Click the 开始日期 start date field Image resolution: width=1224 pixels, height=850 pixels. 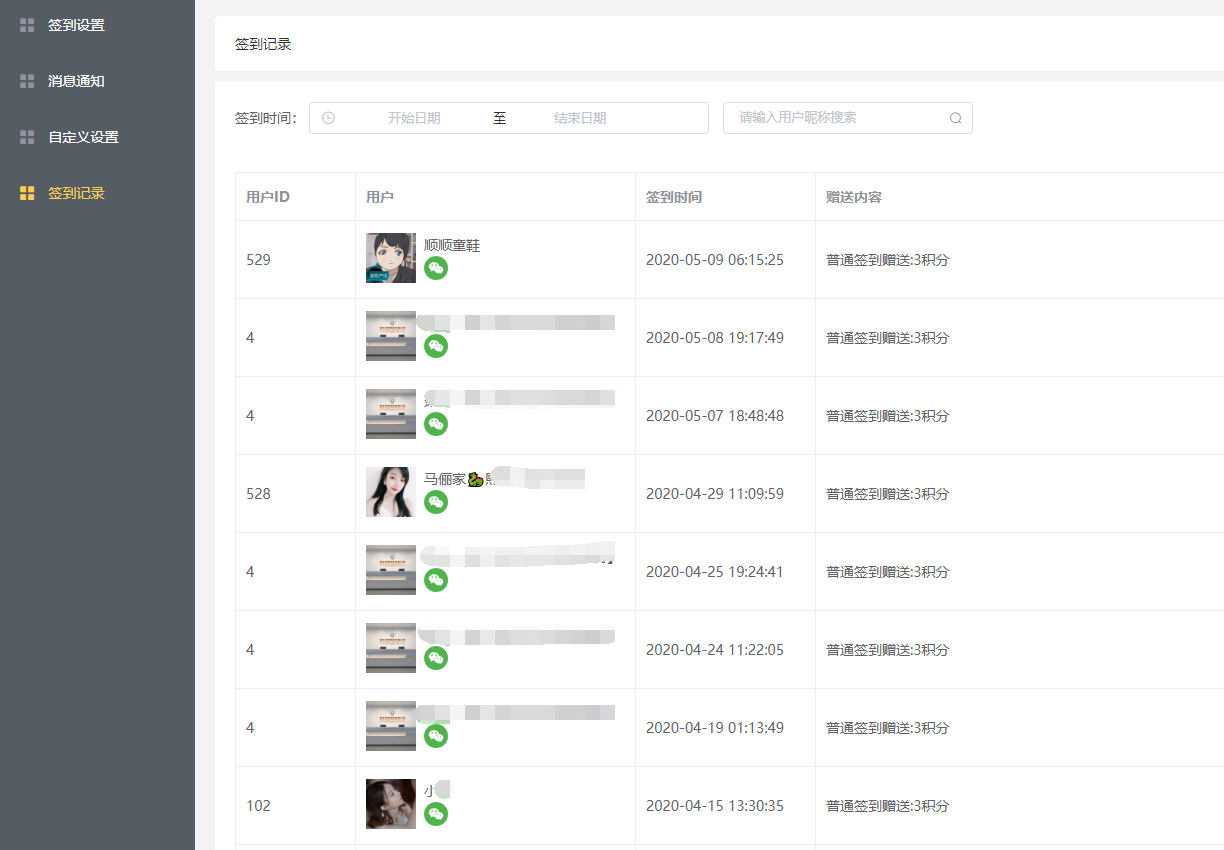[414, 118]
